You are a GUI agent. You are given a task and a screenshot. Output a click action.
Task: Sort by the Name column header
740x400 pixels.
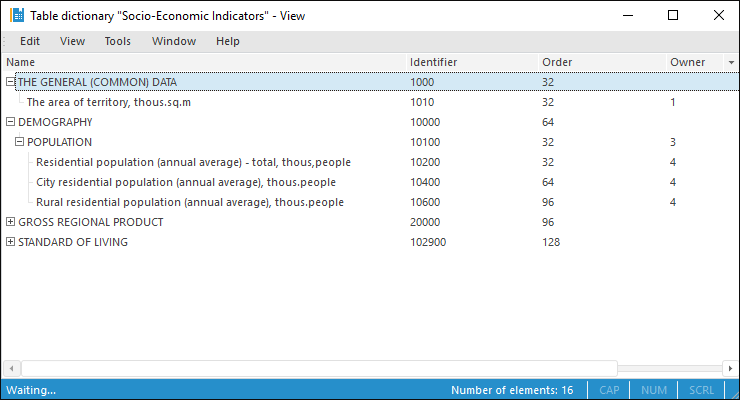pyautogui.click(x=200, y=62)
